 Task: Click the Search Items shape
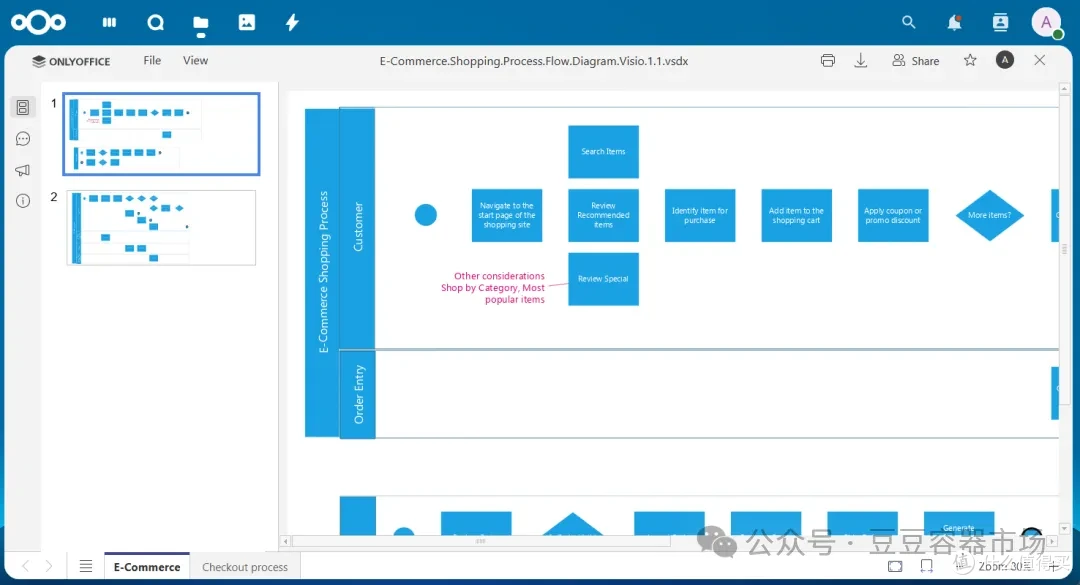603,152
